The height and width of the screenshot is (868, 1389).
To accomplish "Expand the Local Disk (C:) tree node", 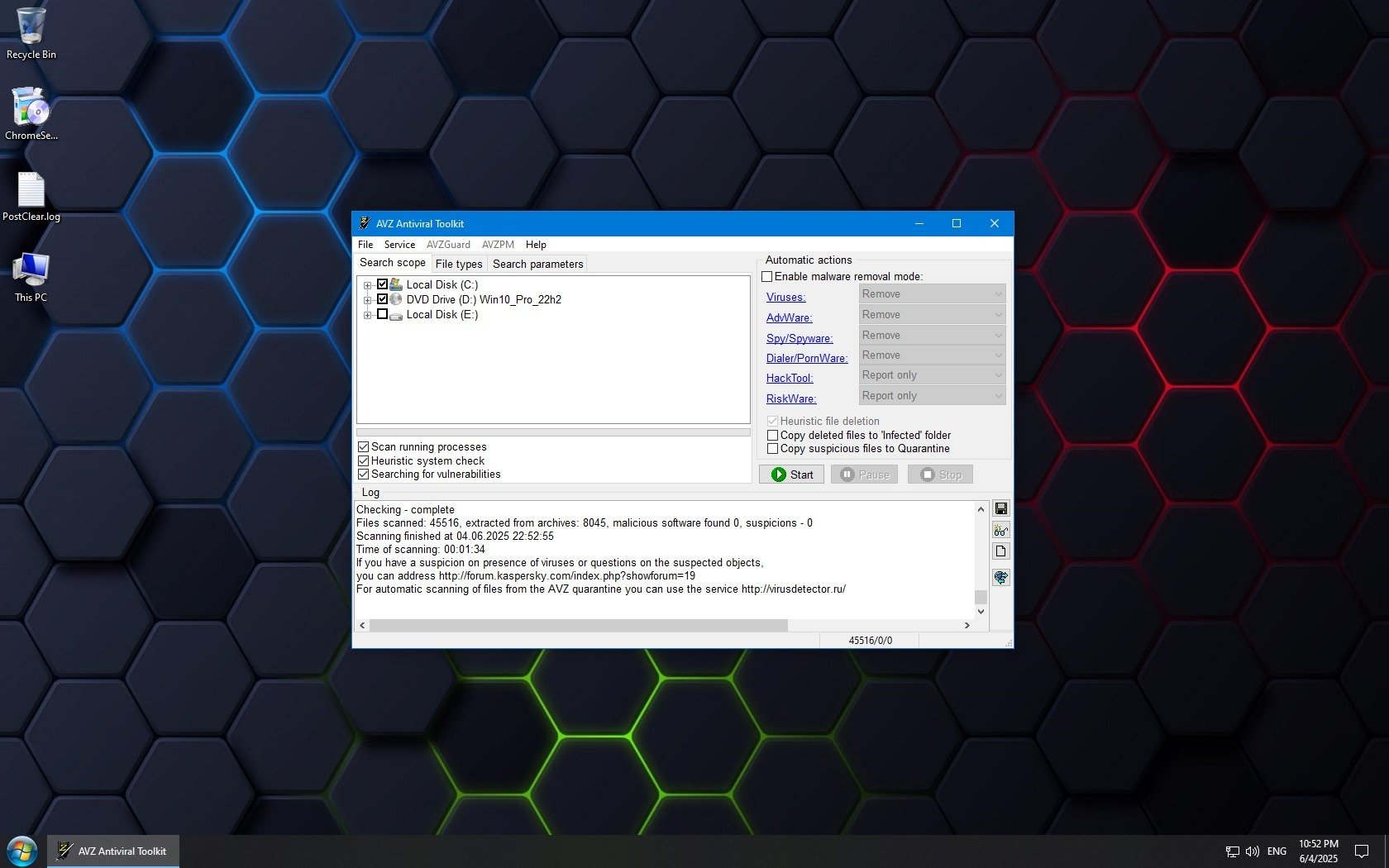I will (x=367, y=285).
